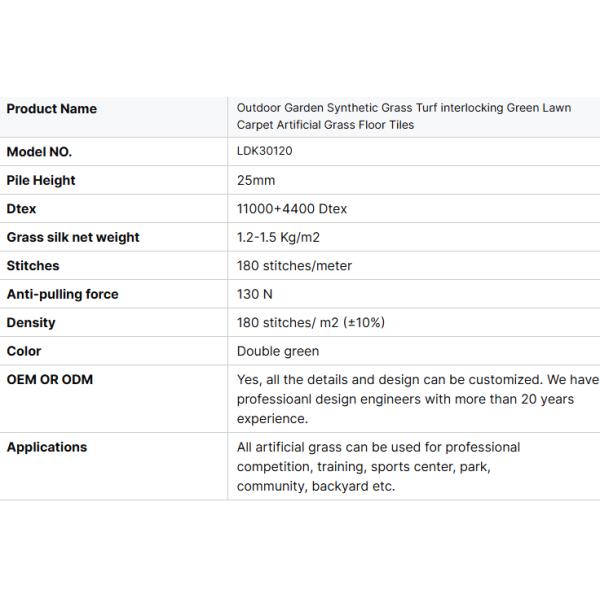
Task: Click the Product Name label cell
Action: (x=52, y=108)
